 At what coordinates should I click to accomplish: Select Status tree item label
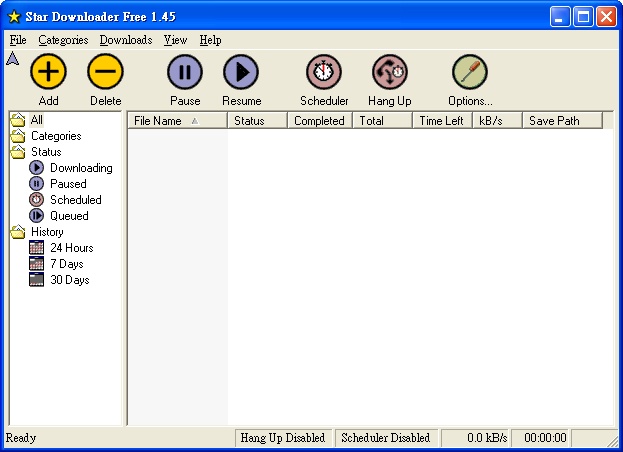point(46,152)
